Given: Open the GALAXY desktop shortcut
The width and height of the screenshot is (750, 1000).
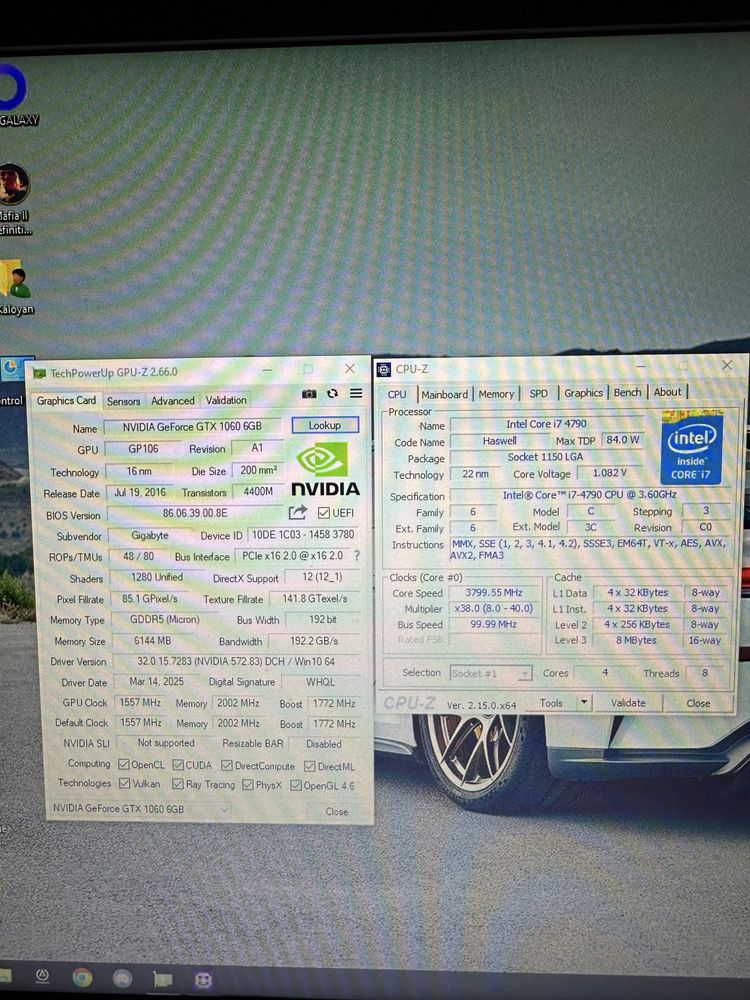Looking at the screenshot, I should (13, 94).
